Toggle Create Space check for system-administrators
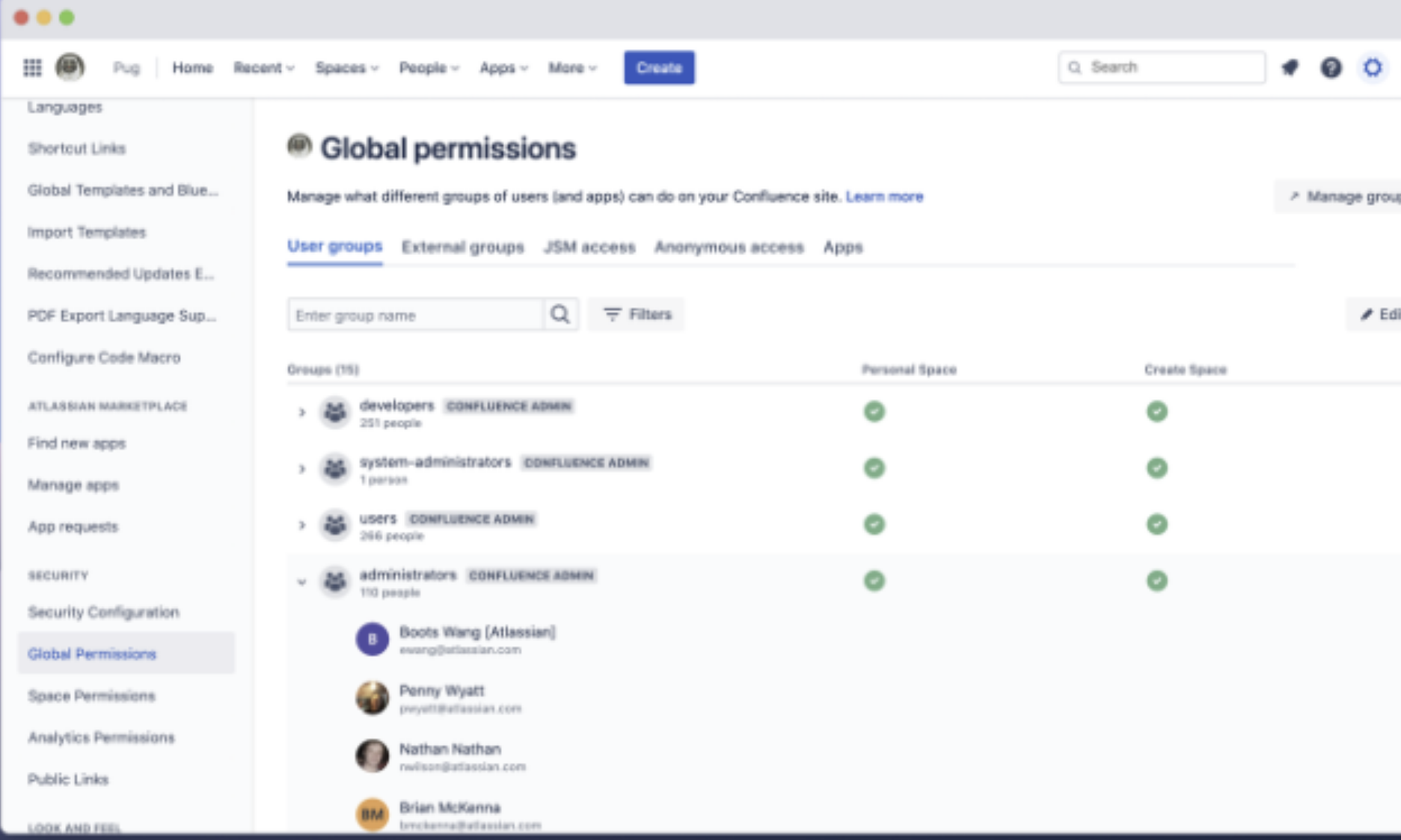This screenshot has width=1401, height=840. pyautogui.click(x=1156, y=468)
